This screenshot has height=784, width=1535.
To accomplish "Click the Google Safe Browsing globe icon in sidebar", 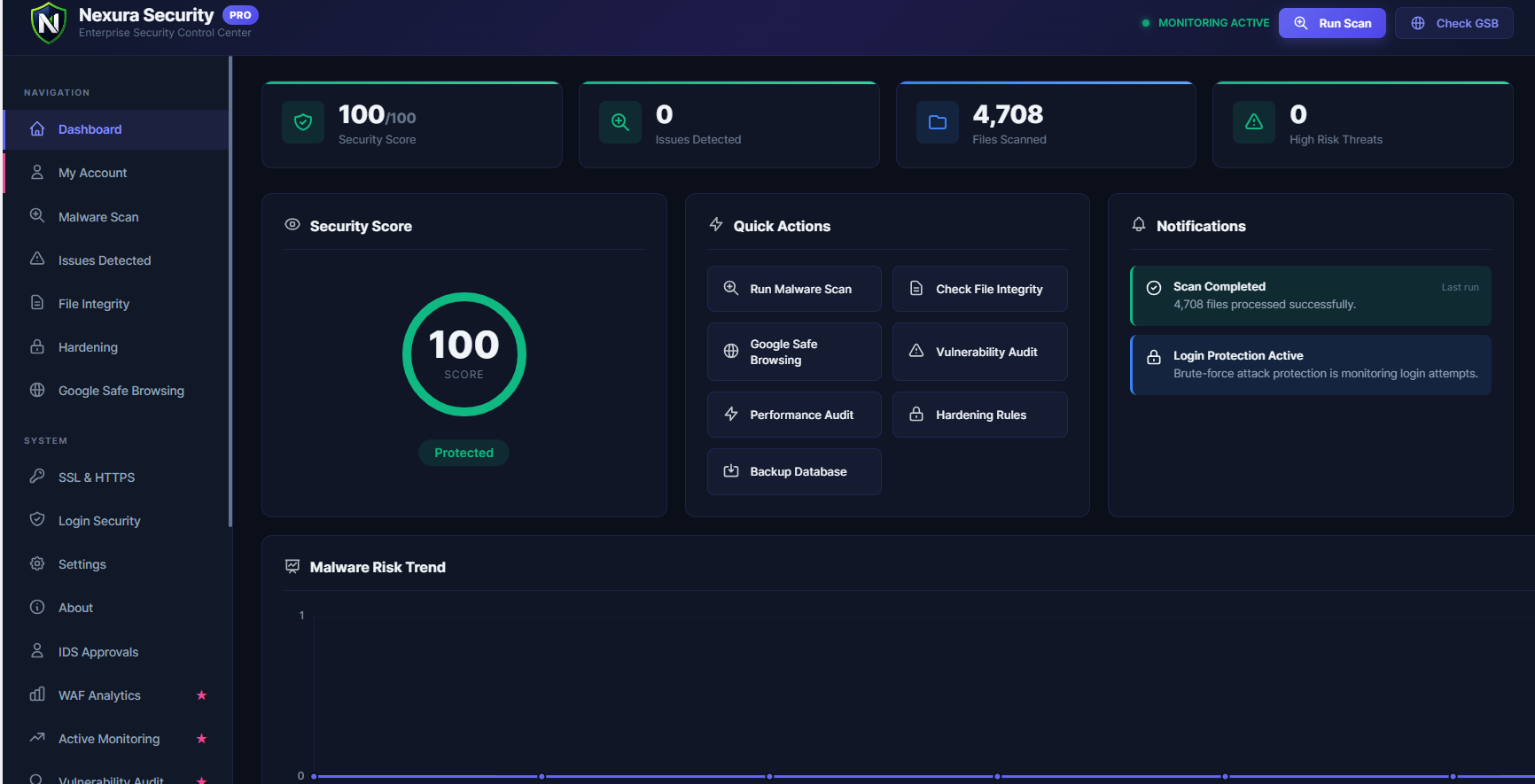I will pos(37,390).
